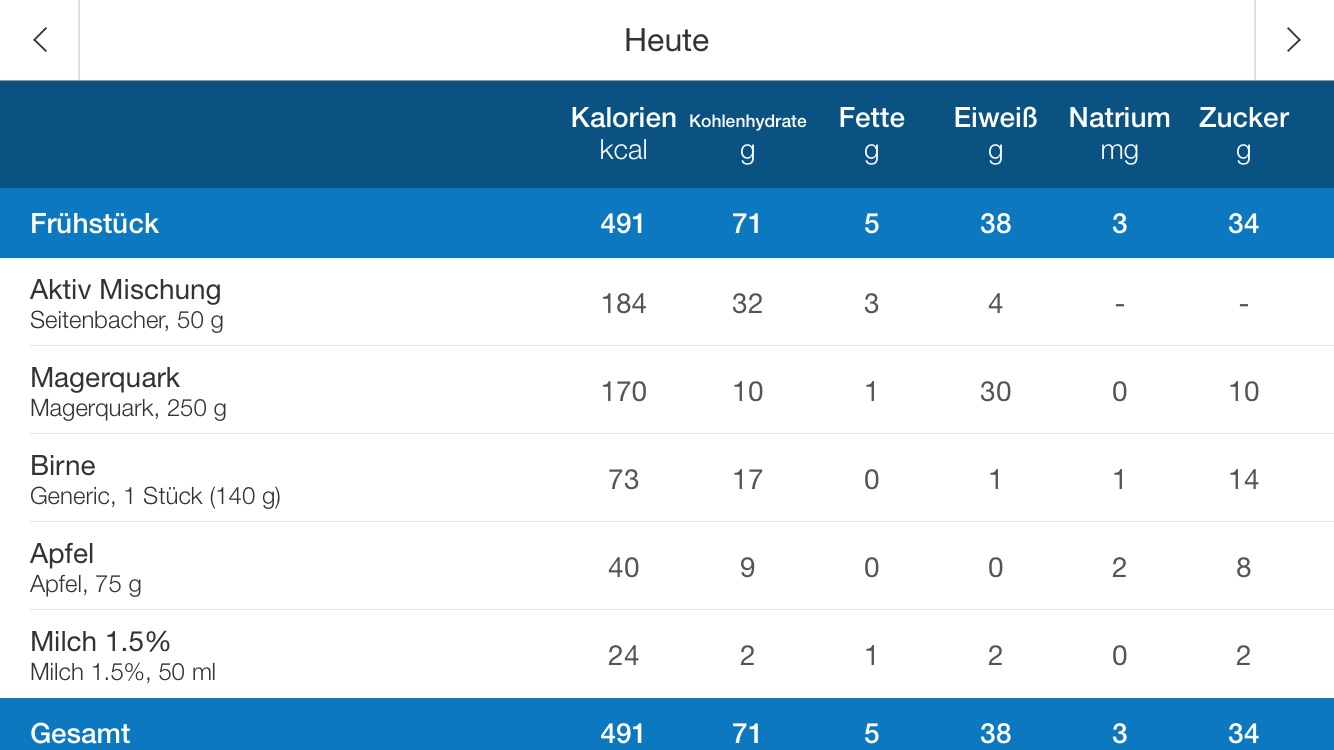Tap the Eiweiß column header
The image size is (1334, 750).
pyautogui.click(x=995, y=133)
